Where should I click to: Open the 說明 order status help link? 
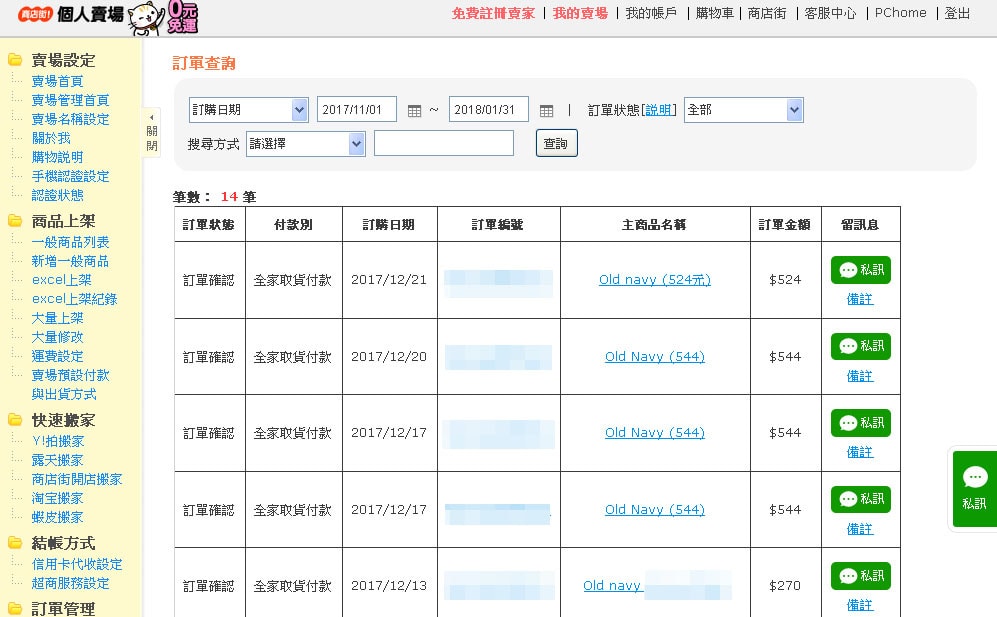(658, 110)
